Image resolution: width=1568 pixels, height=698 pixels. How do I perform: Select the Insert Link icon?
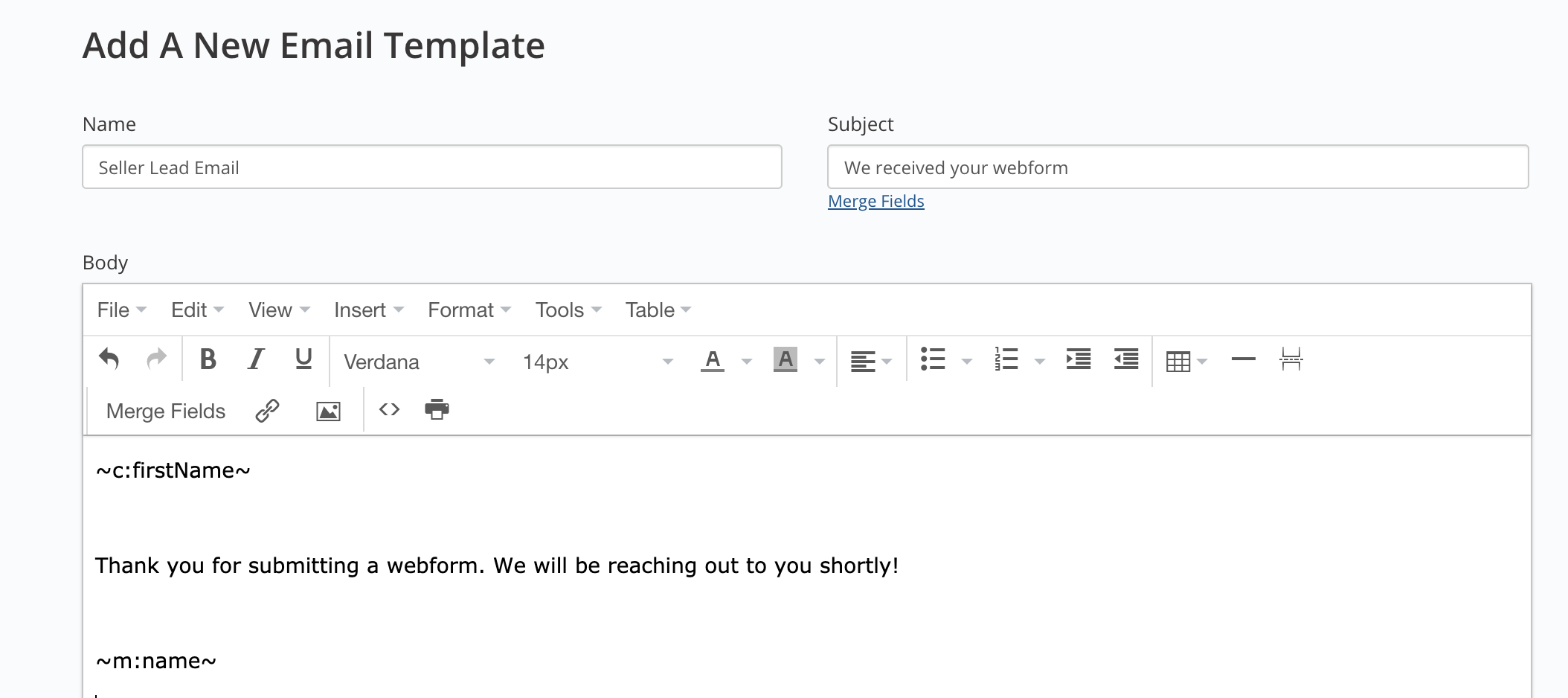[266, 410]
